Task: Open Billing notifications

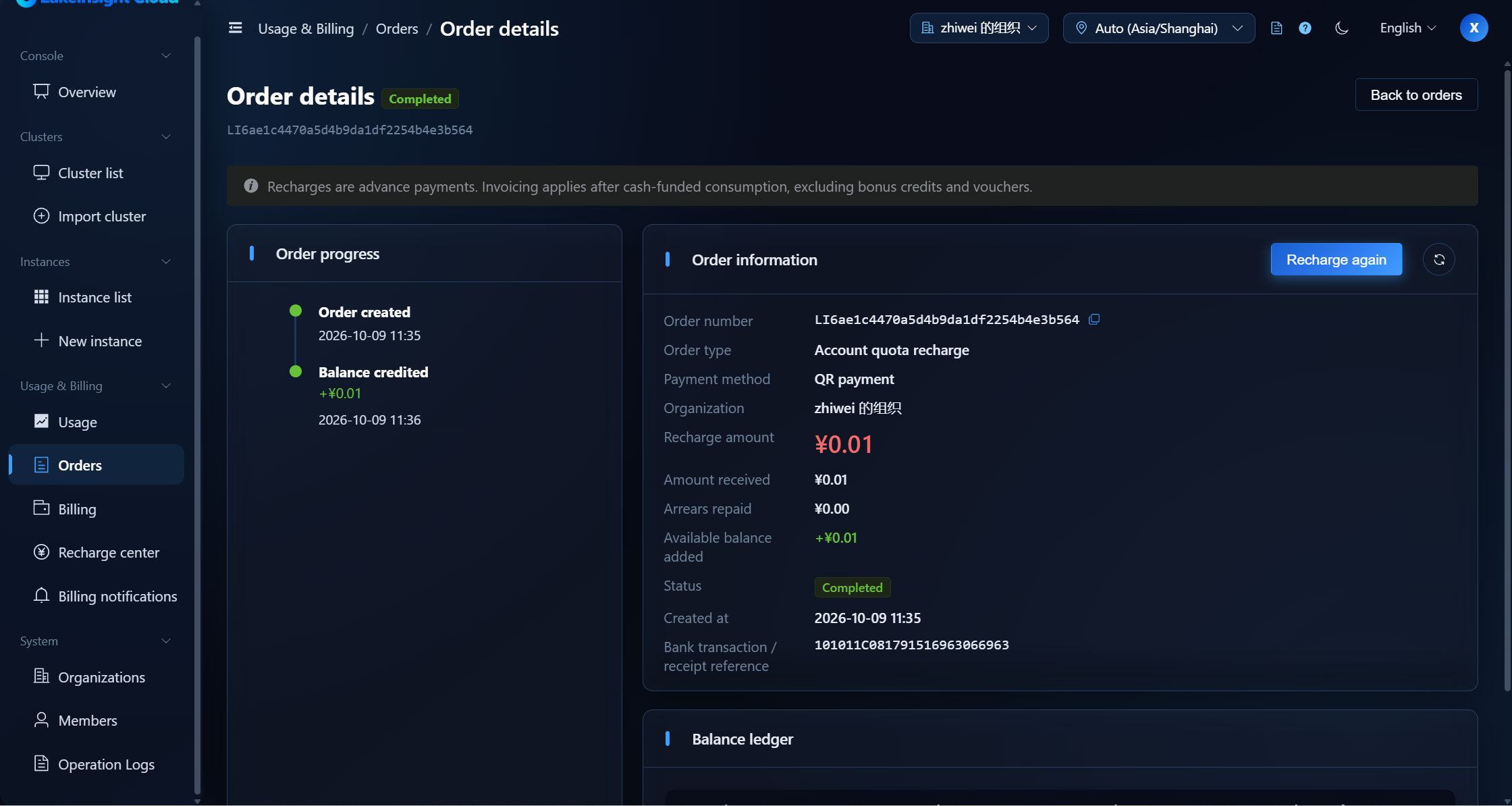Action: tap(96, 596)
